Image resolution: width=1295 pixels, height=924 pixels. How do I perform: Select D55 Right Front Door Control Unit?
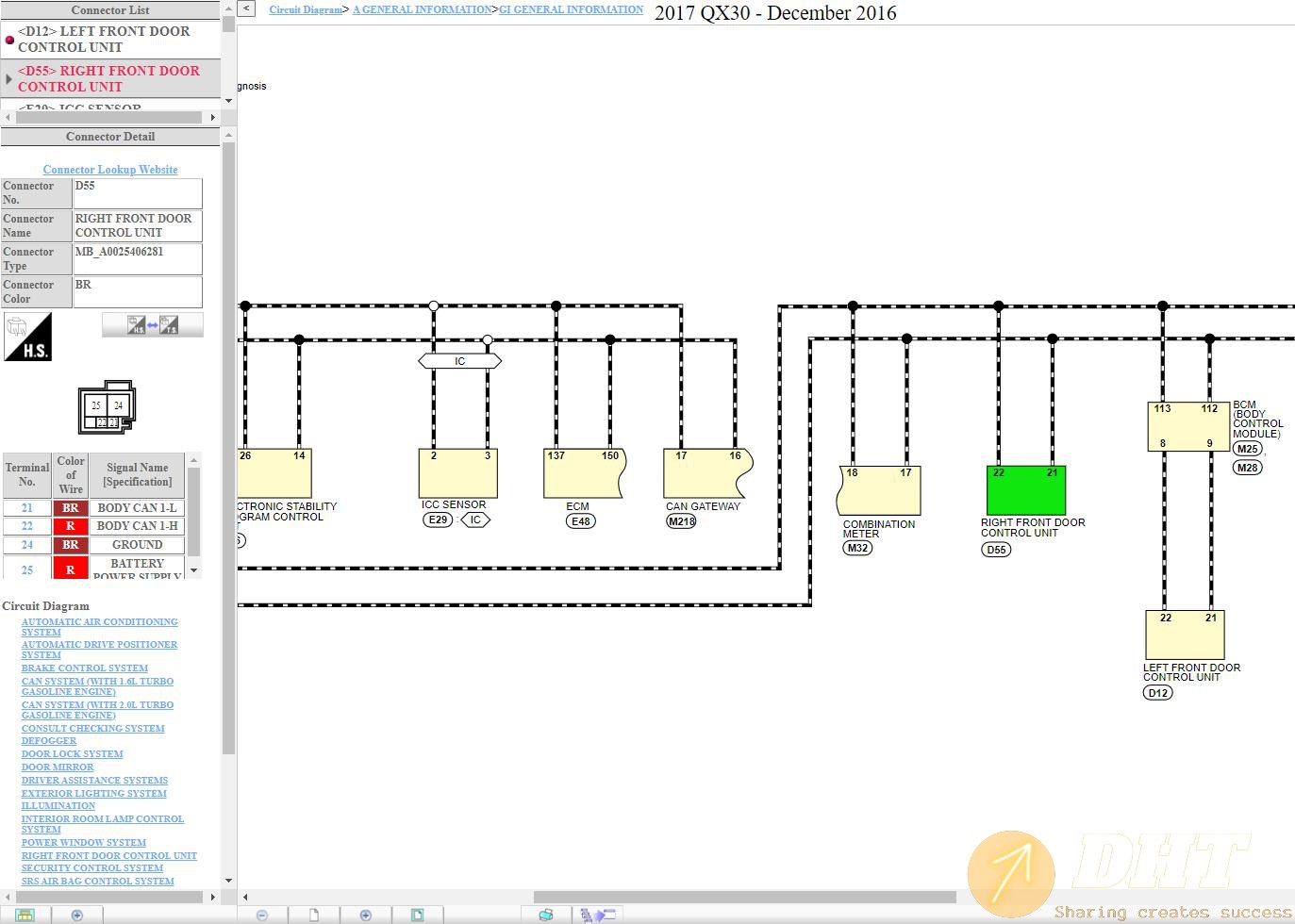pos(108,78)
